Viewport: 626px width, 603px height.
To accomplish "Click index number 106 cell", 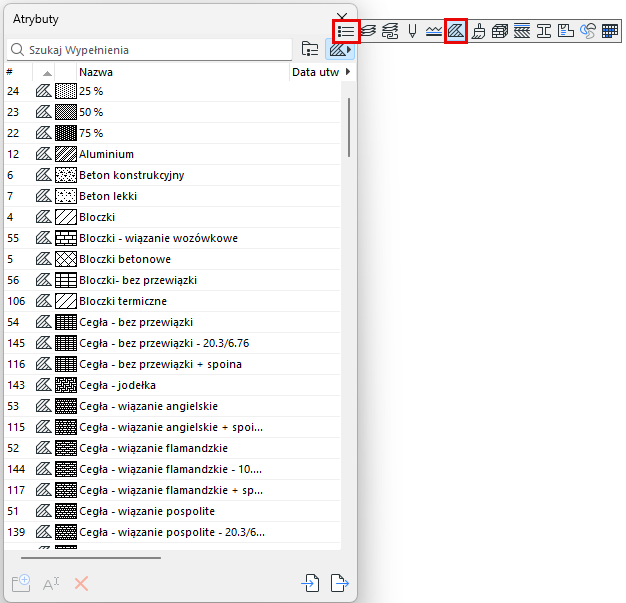I will coord(16,301).
